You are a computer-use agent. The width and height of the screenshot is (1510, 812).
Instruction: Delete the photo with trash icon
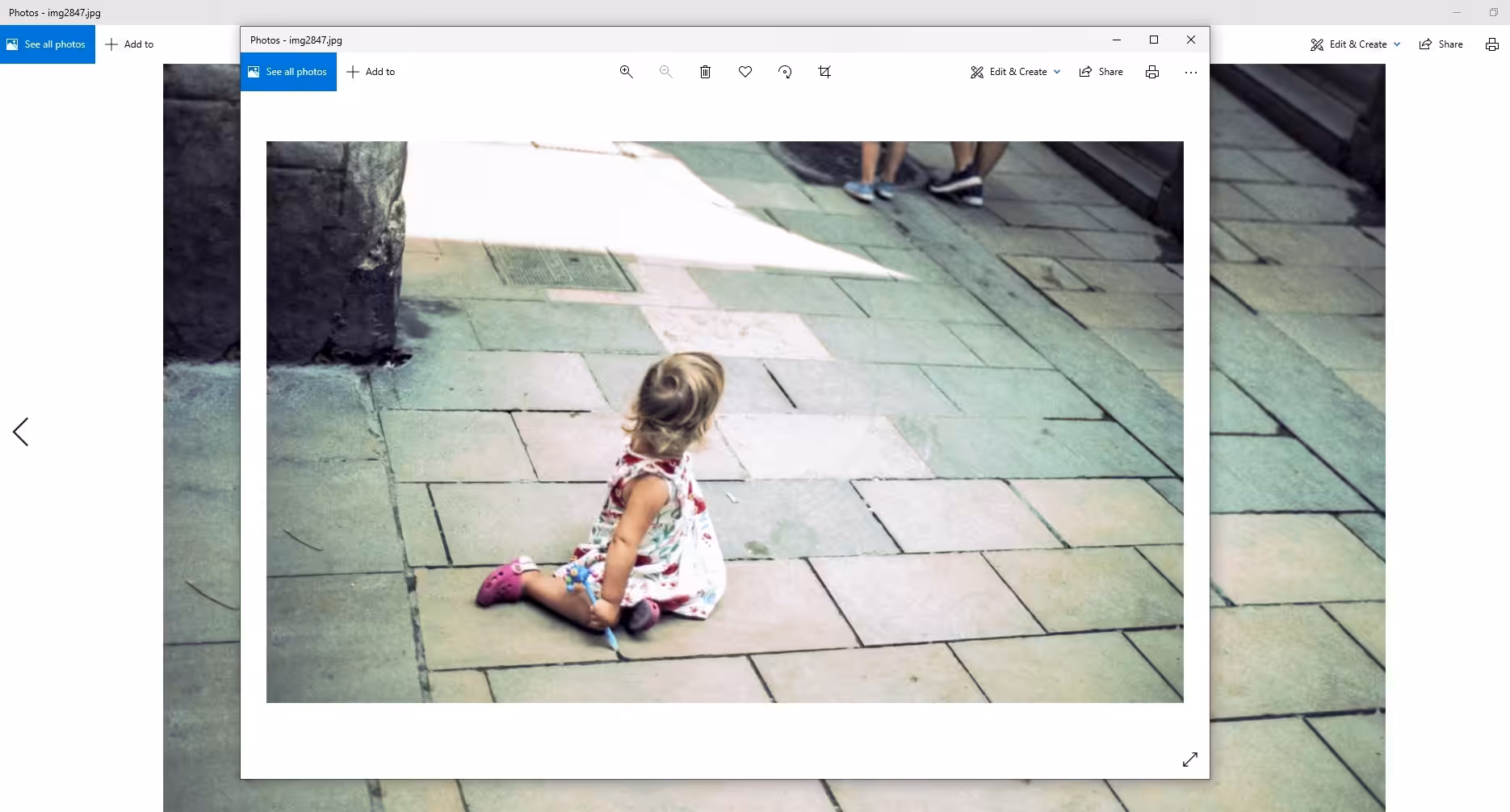[x=705, y=72]
